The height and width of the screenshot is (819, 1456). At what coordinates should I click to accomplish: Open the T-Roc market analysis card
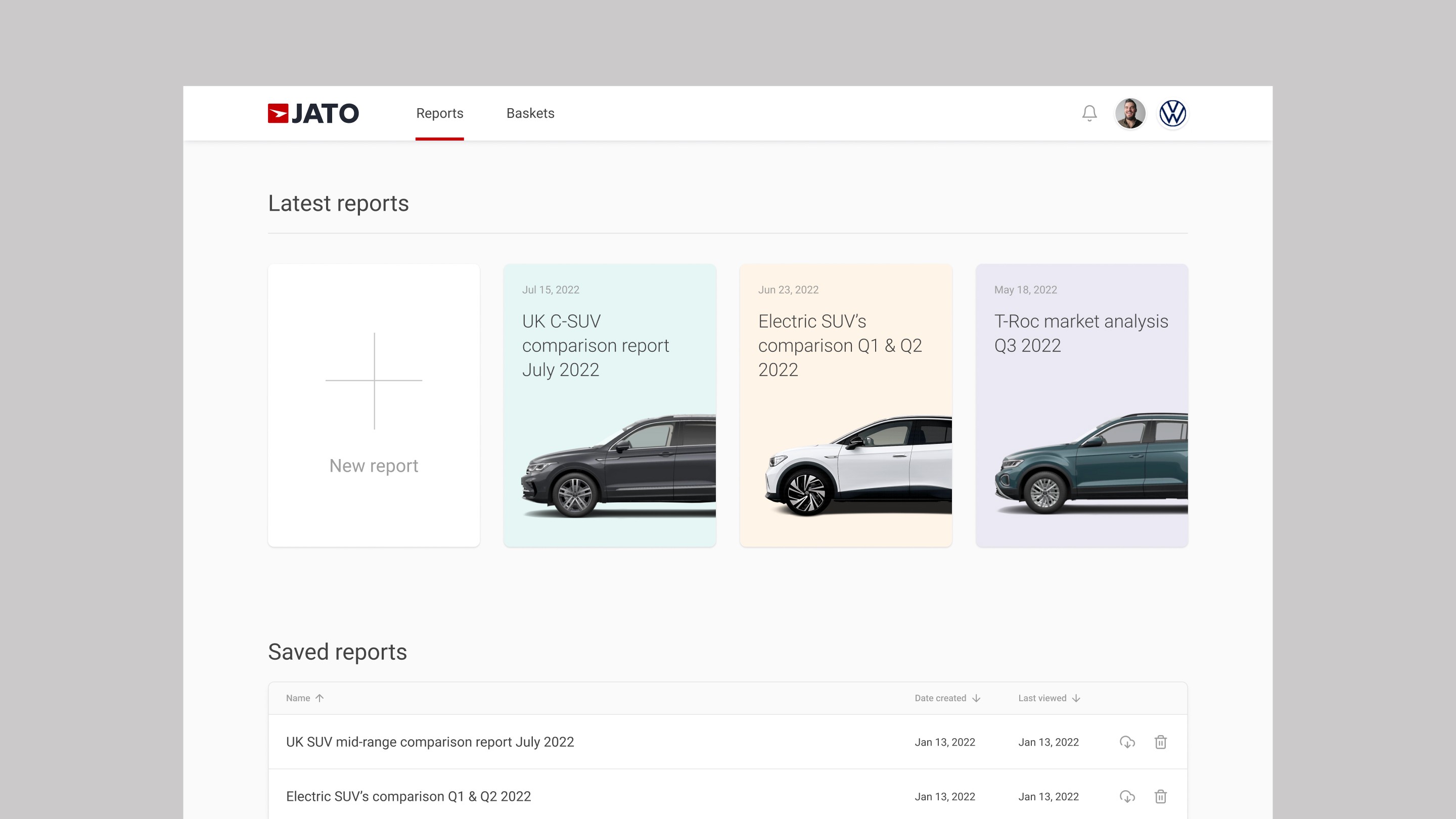click(x=1081, y=404)
